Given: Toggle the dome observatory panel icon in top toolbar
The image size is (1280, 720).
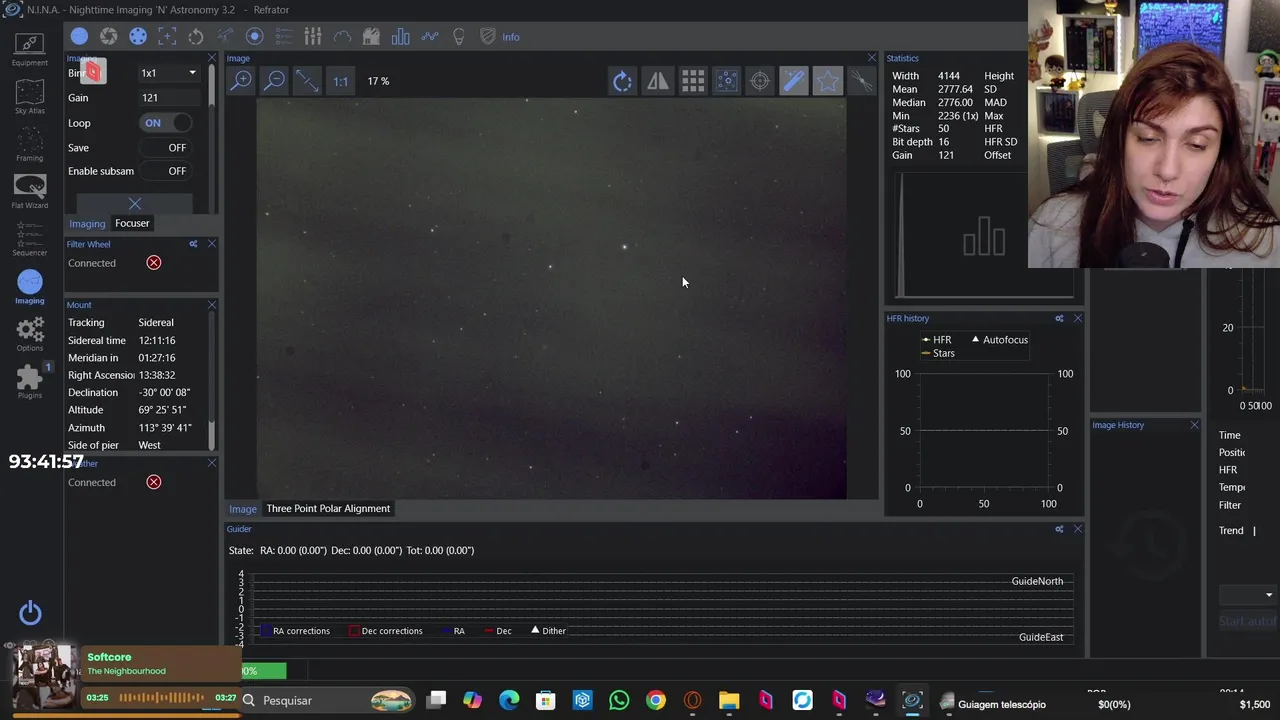Looking at the screenshot, I should [x=371, y=37].
